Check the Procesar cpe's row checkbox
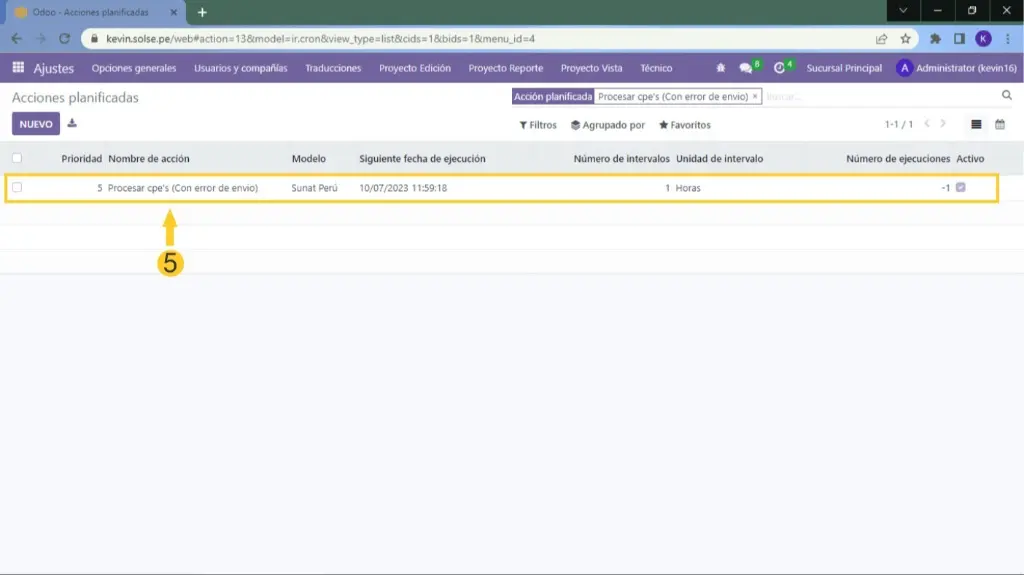Image resolution: width=1024 pixels, height=575 pixels. [x=17, y=188]
